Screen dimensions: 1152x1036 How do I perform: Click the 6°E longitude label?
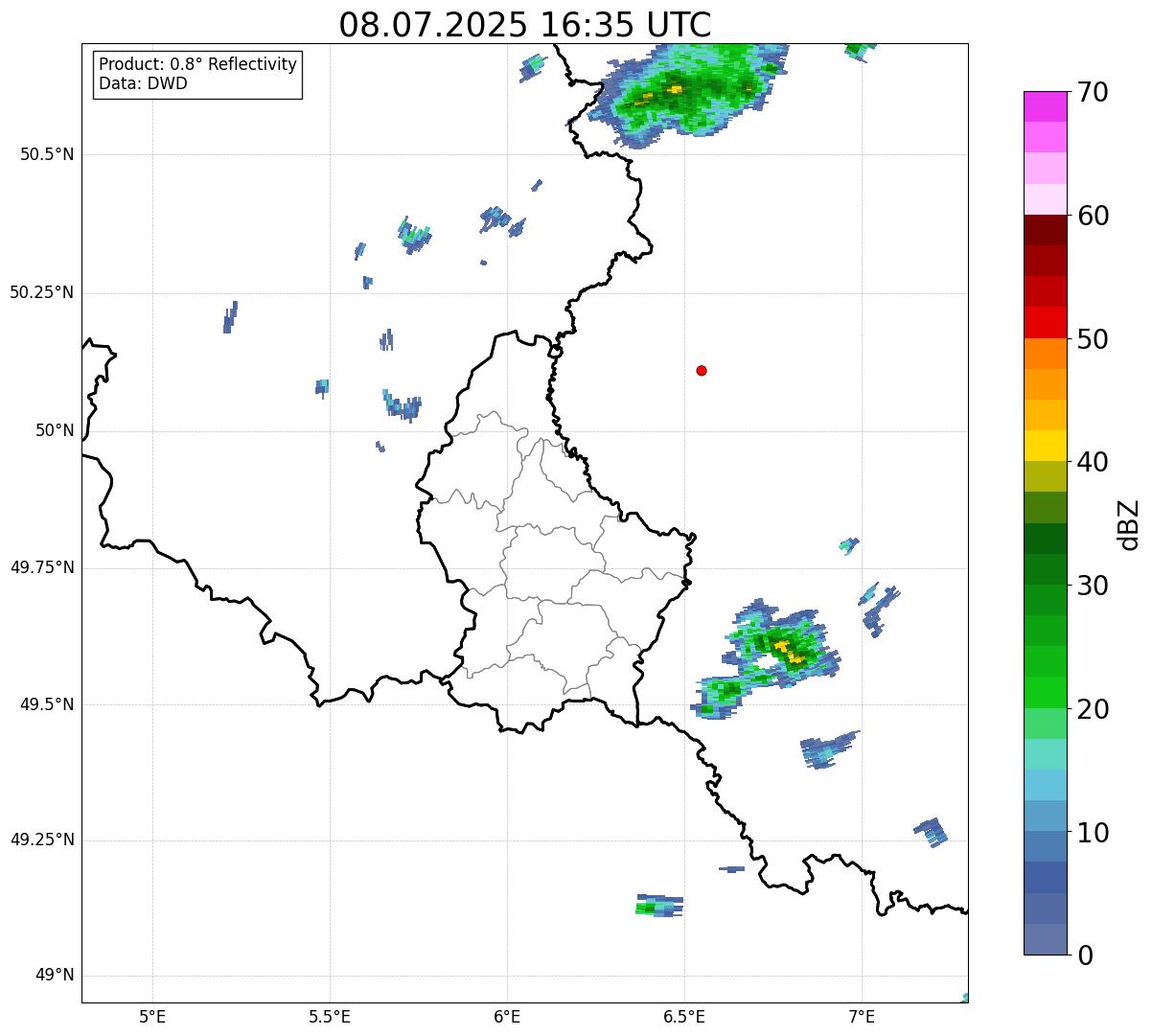(507, 1016)
